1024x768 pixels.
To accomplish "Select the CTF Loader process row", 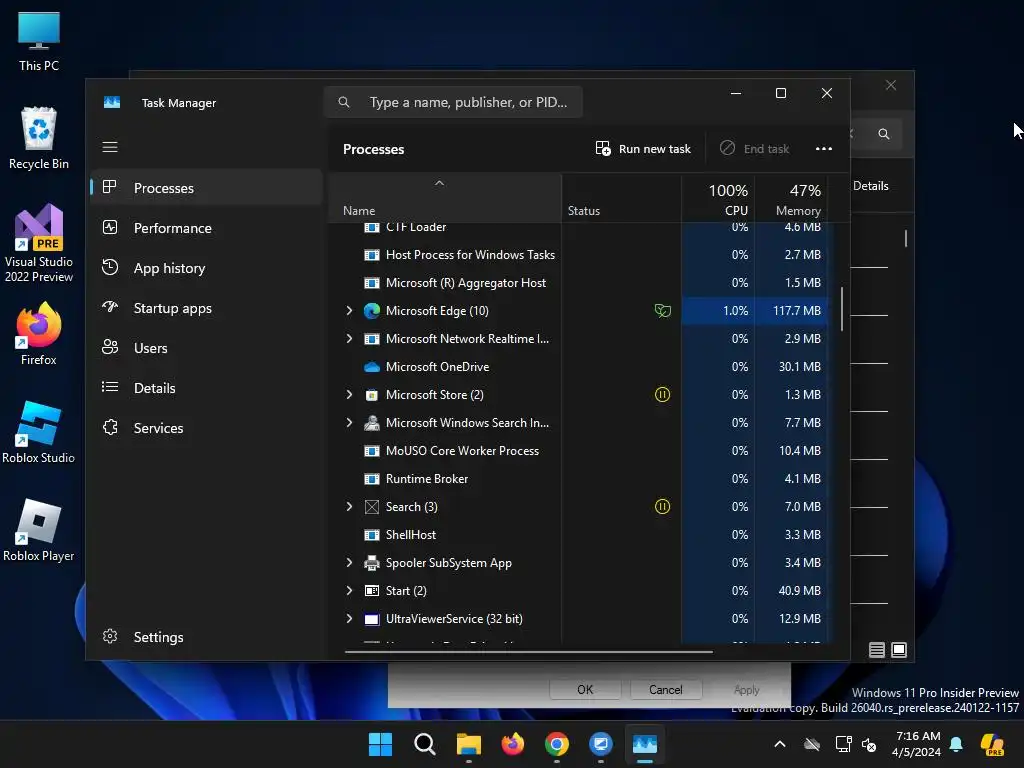I will pos(578,228).
